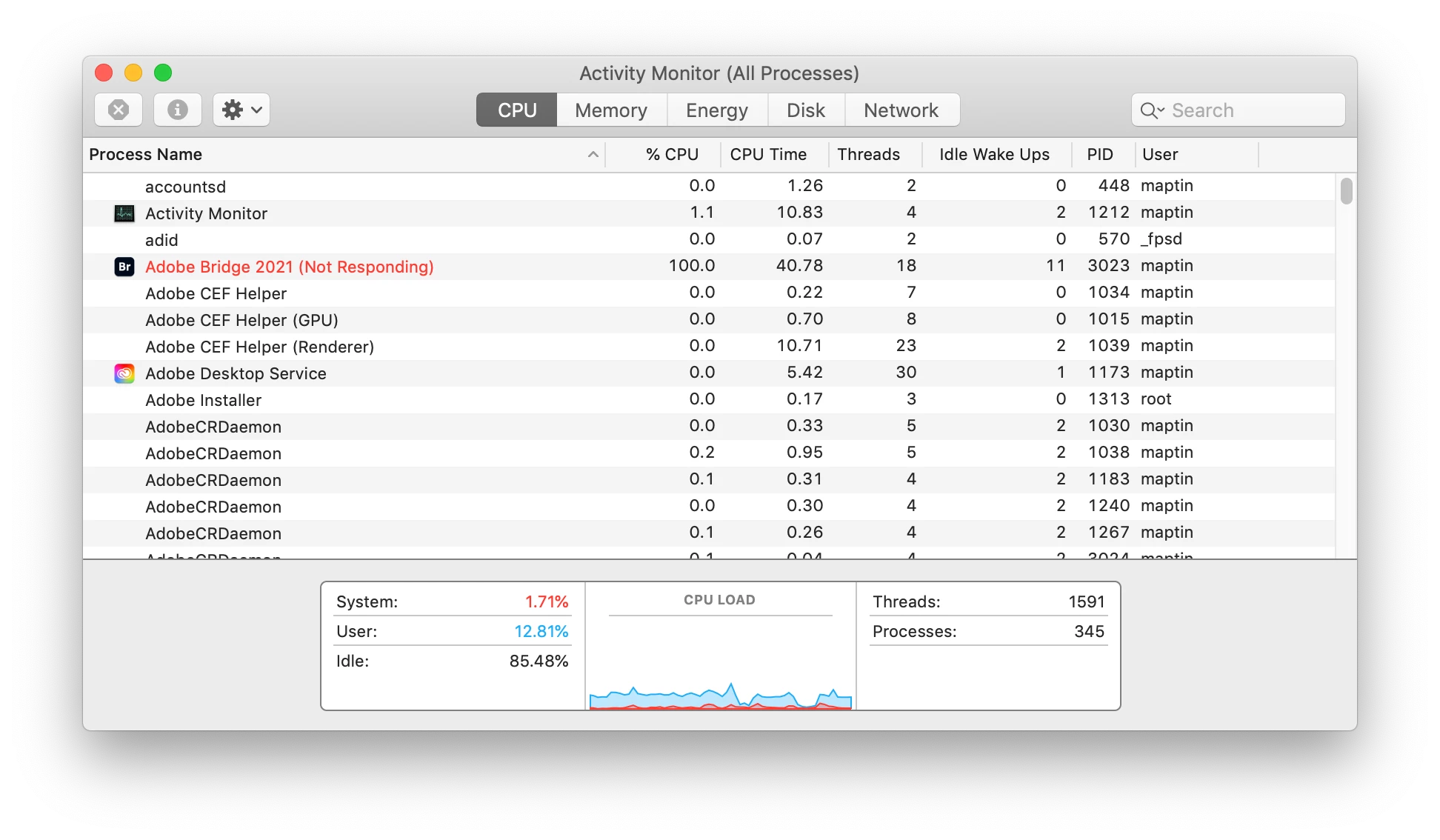Click the green fullscreen window button
1440x840 pixels.
[x=163, y=73]
